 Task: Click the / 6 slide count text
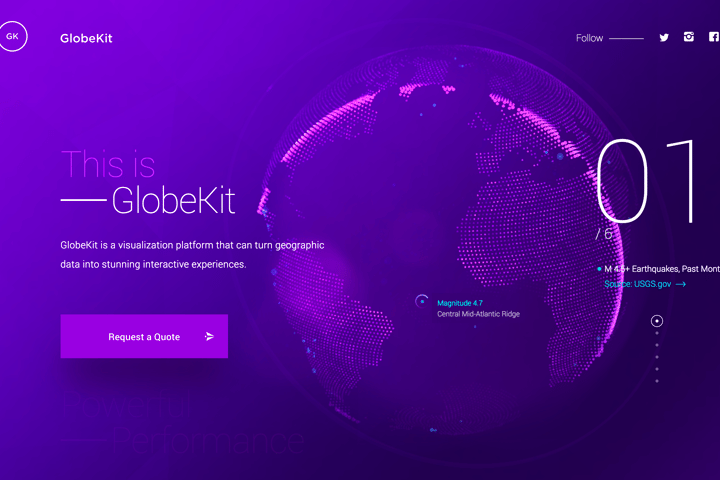pos(604,234)
